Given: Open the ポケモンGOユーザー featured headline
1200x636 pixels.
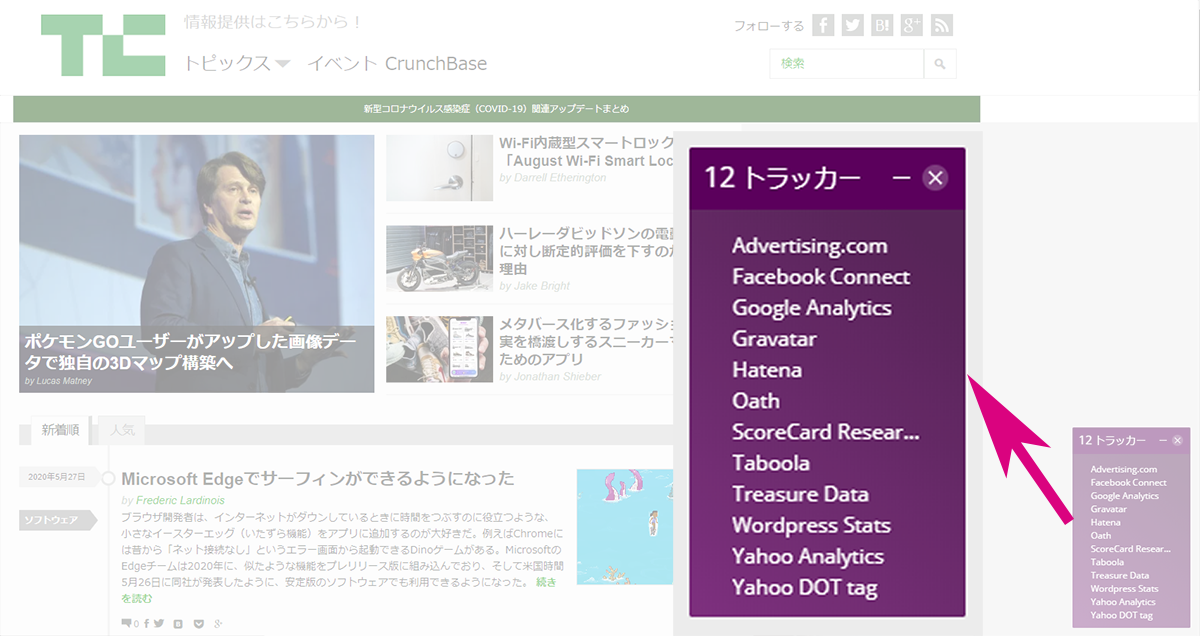Looking at the screenshot, I should pyautogui.click(x=192, y=350).
